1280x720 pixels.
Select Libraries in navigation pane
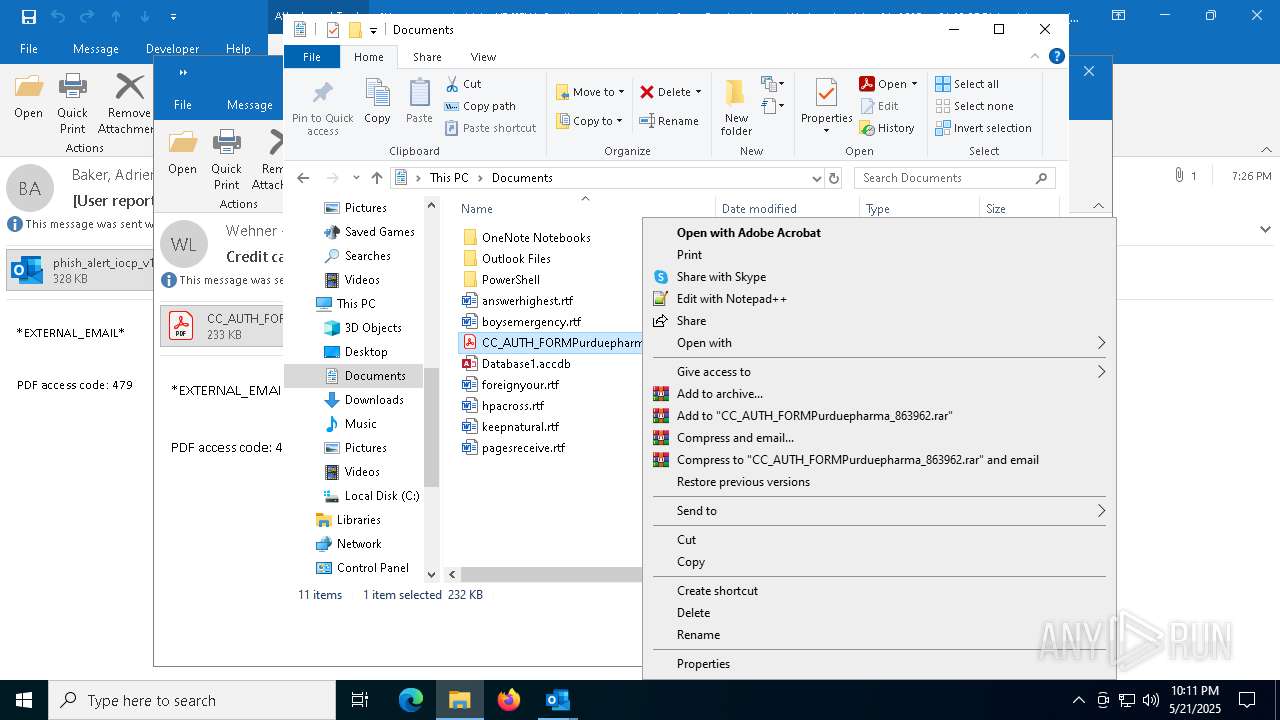(348, 520)
